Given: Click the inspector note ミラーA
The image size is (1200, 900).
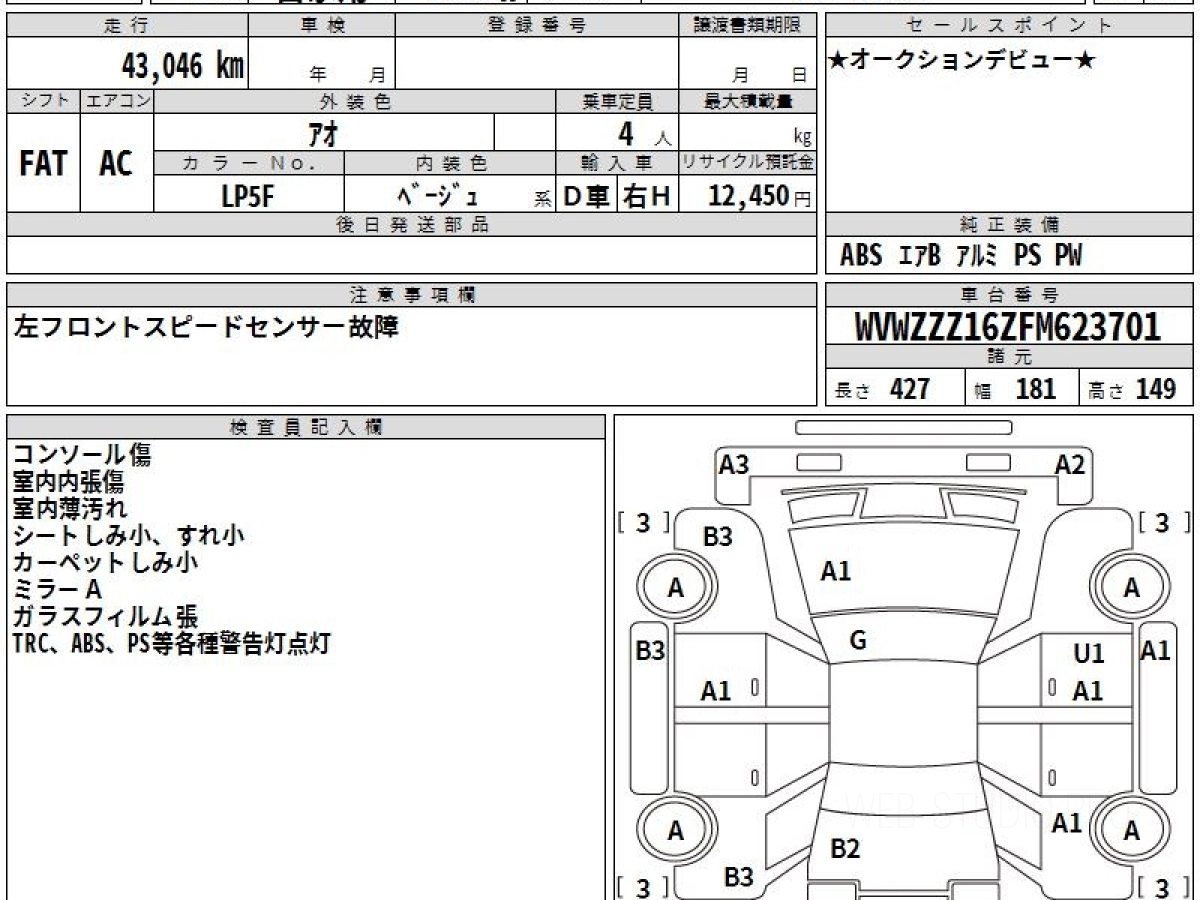Looking at the screenshot, I should coord(57,589).
